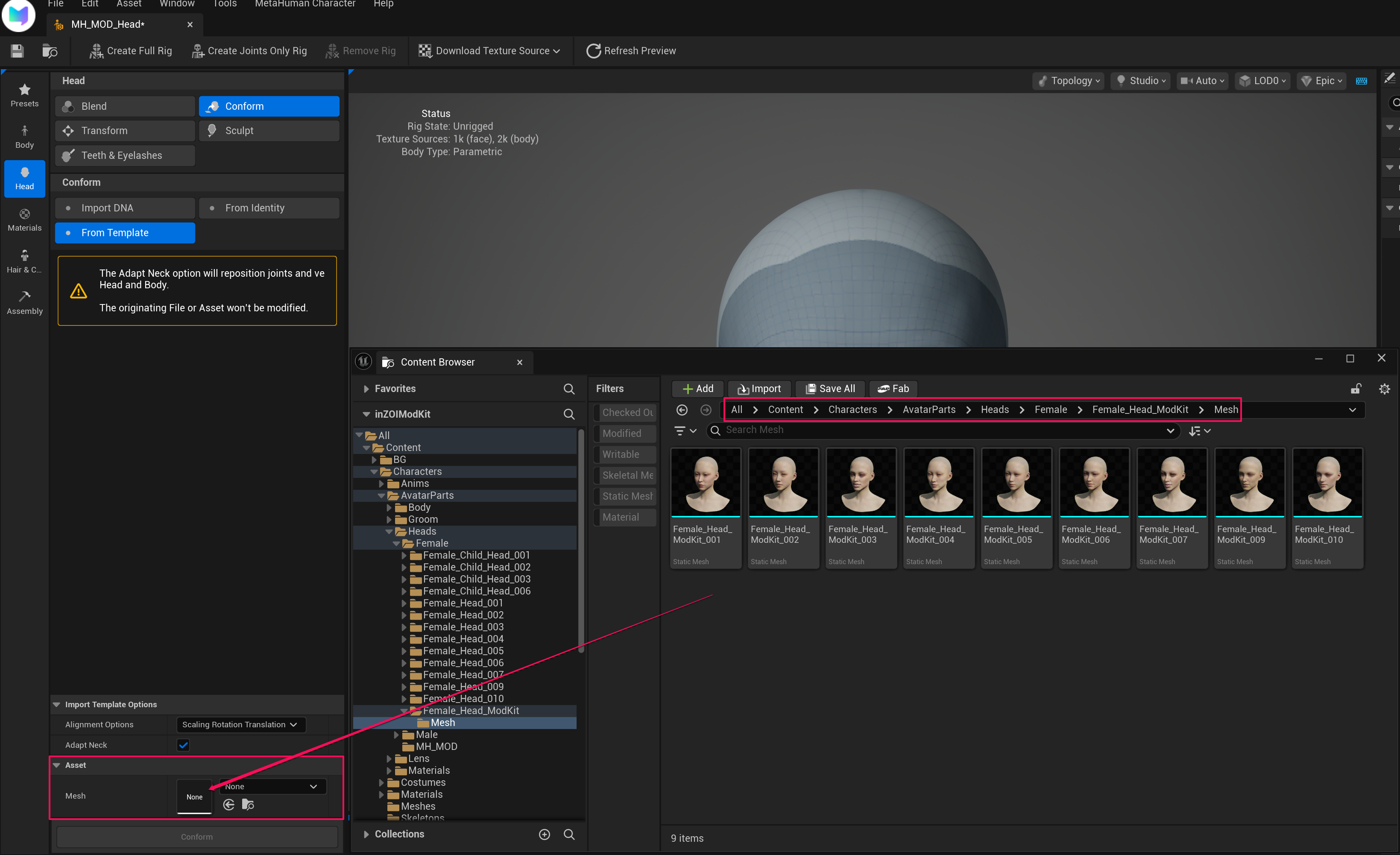The height and width of the screenshot is (855, 1400).
Task: Refresh the viewport preview
Action: 631,50
